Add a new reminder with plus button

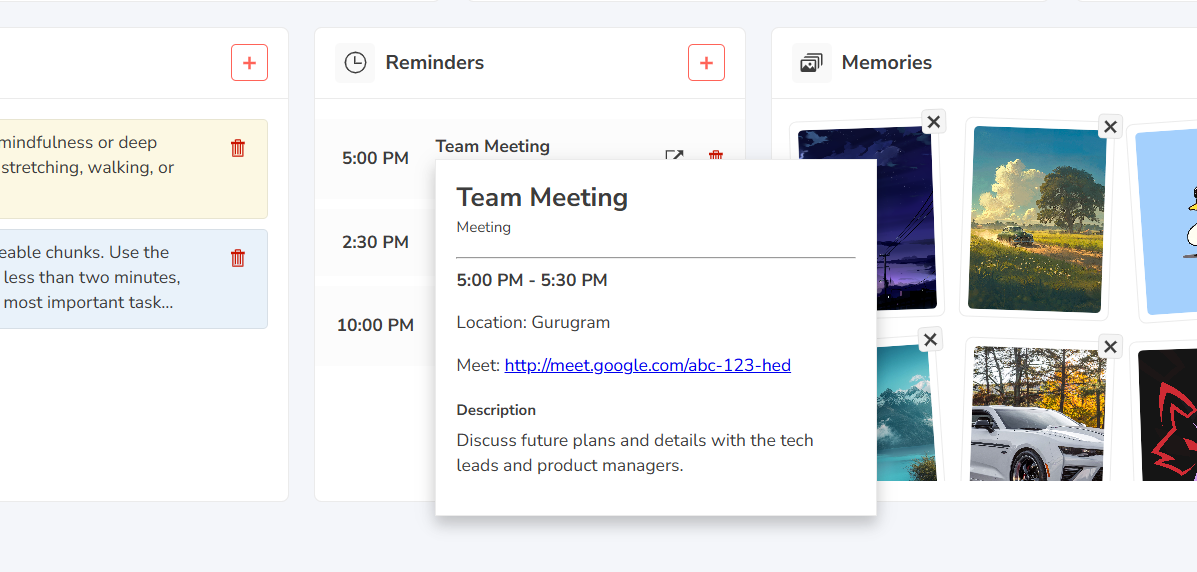(x=706, y=63)
